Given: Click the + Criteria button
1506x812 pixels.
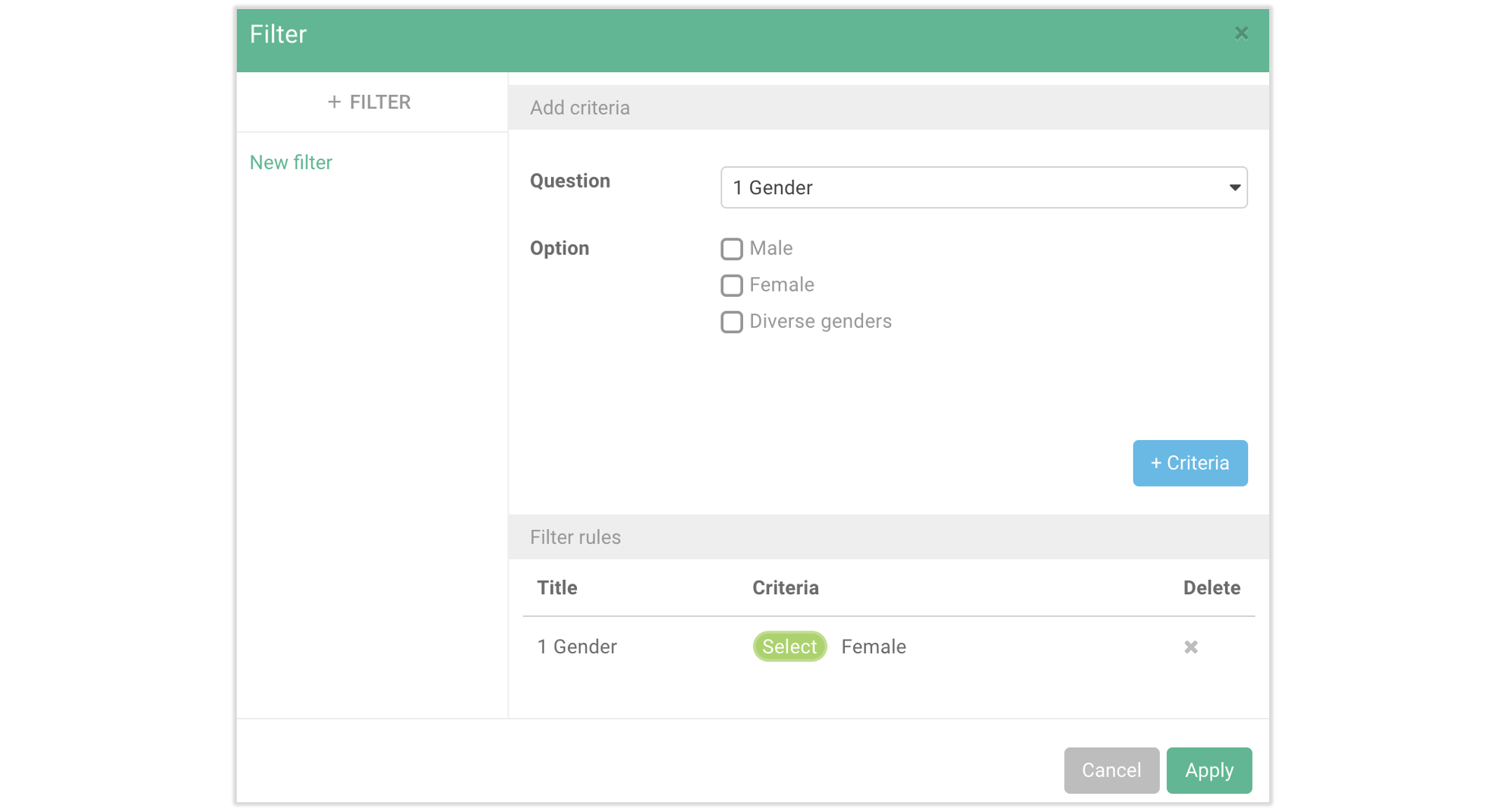Looking at the screenshot, I should 1189,463.
